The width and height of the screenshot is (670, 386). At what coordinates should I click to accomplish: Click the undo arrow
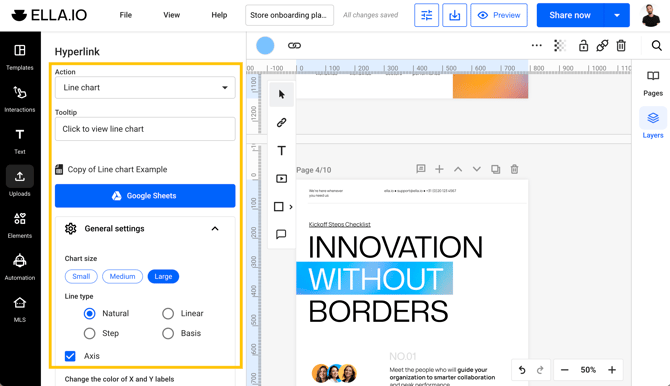[522, 370]
